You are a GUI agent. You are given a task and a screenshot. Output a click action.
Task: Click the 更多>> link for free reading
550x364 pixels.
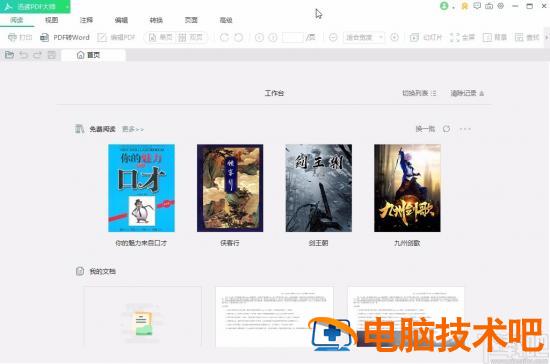click(x=133, y=129)
